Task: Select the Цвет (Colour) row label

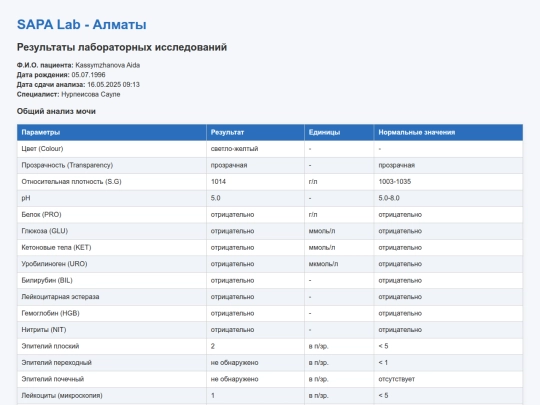Action: [x=42, y=149]
